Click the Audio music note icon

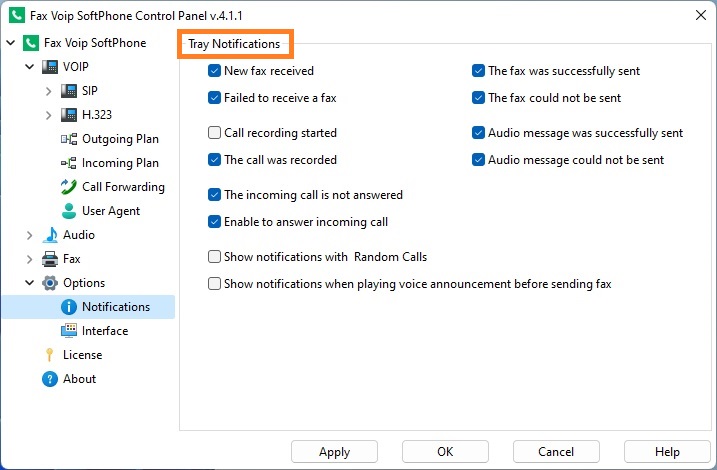tap(50, 235)
